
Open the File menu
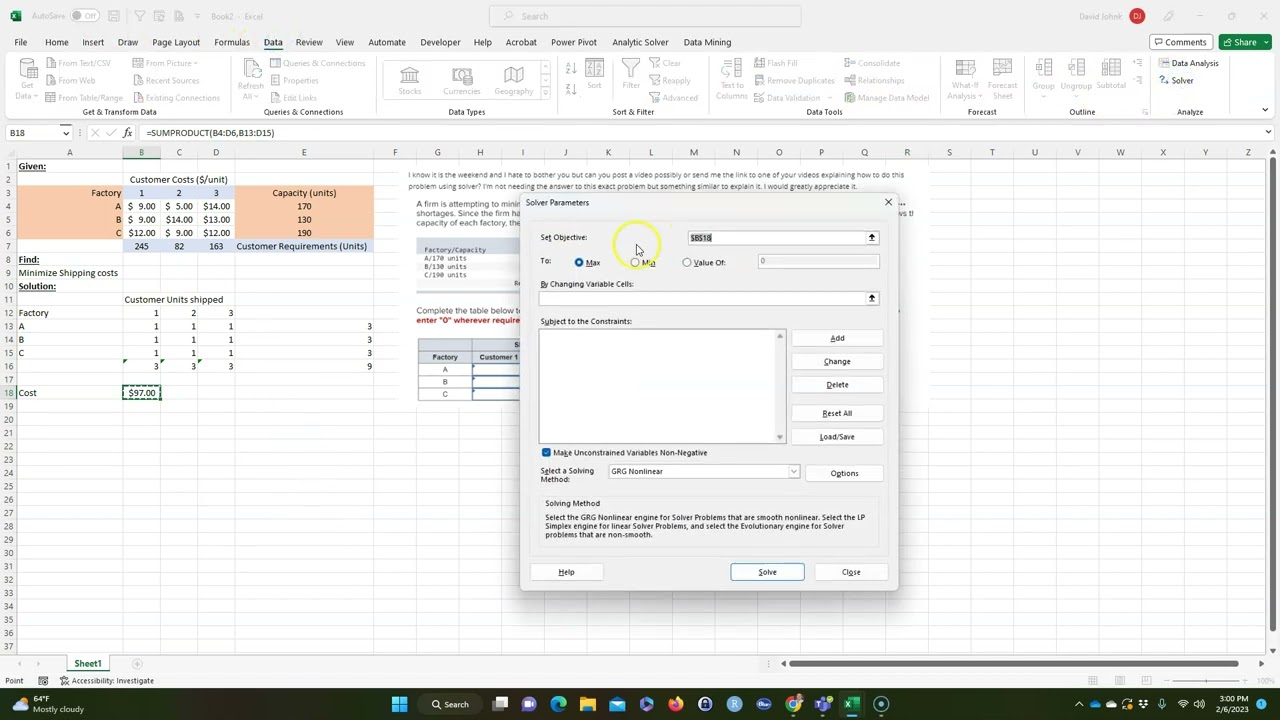(x=20, y=42)
